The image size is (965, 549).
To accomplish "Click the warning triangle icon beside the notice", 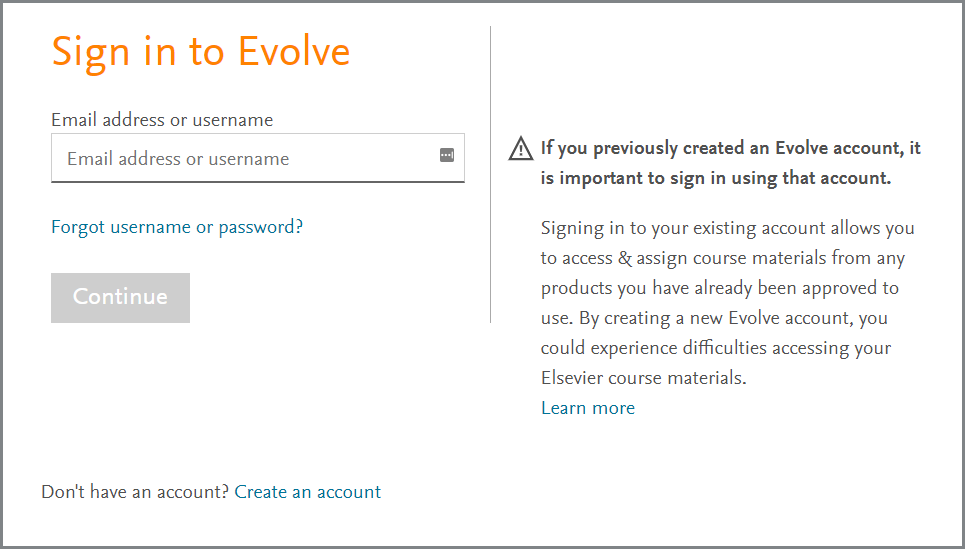I will pos(521,148).
